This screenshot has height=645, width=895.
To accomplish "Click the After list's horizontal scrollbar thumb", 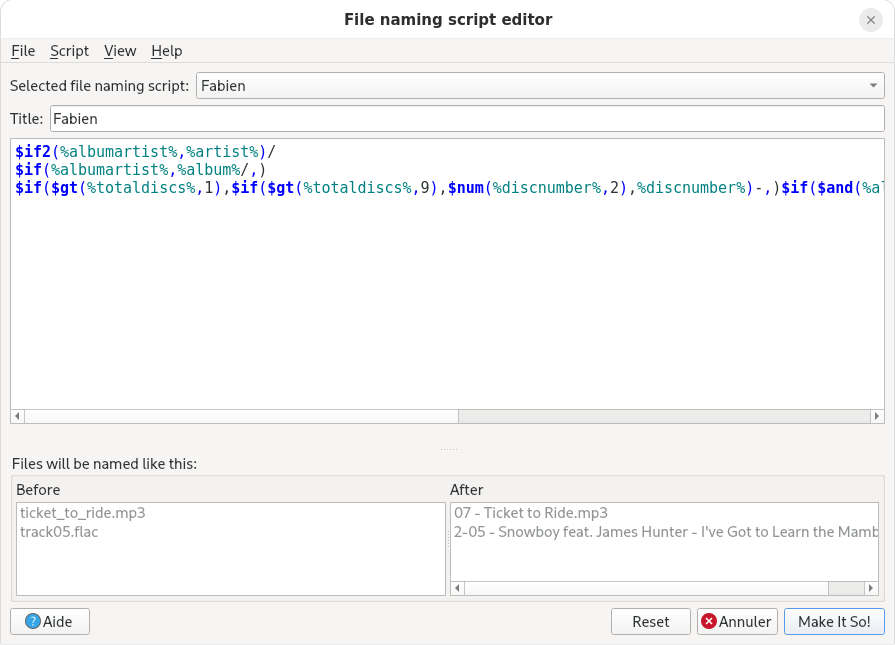I will [846, 588].
